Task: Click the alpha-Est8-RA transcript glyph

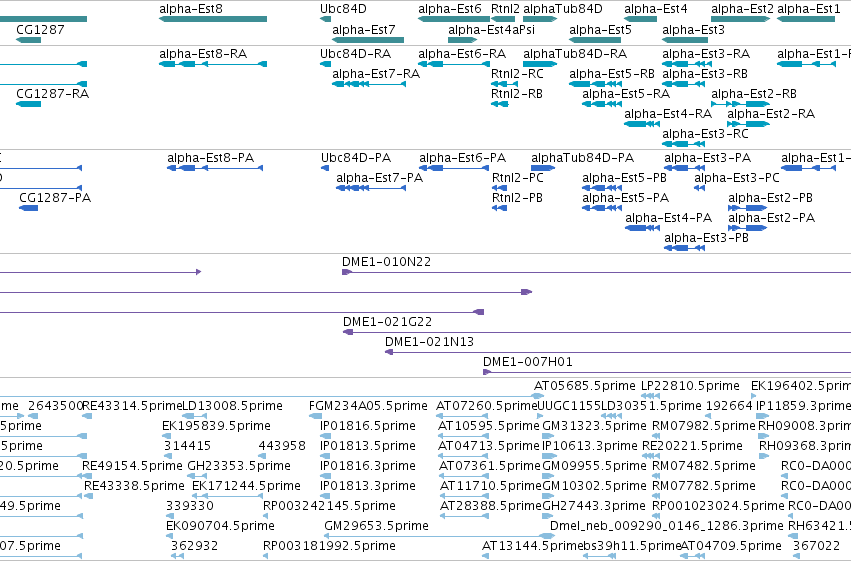Action: [213, 64]
